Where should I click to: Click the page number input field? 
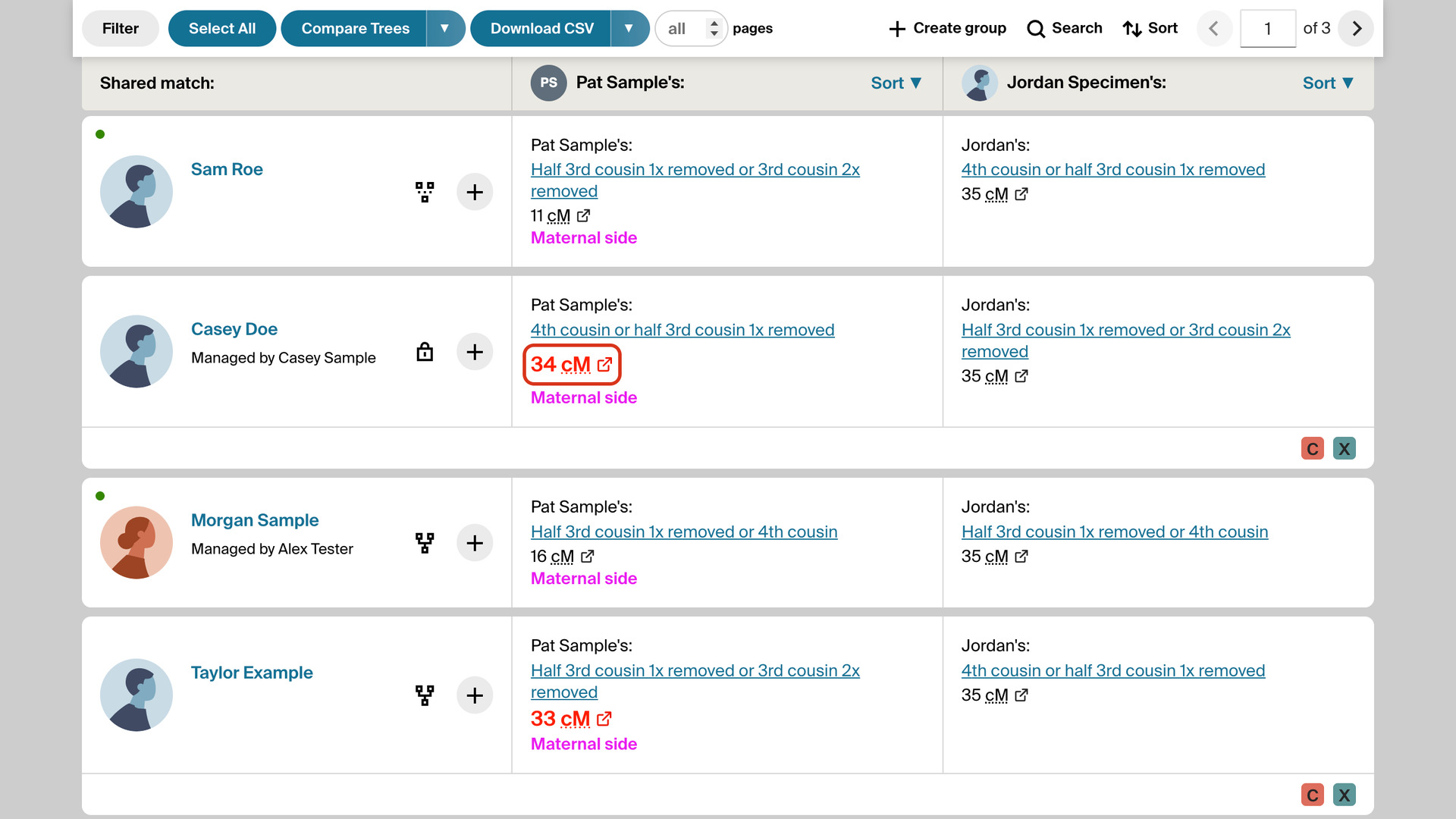(x=1268, y=29)
